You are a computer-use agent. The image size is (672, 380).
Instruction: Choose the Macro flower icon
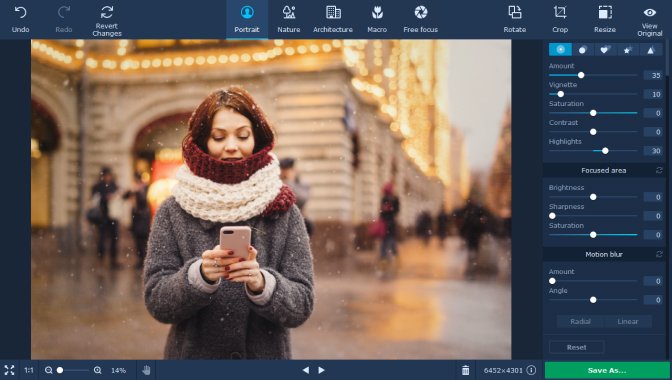click(377, 12)
